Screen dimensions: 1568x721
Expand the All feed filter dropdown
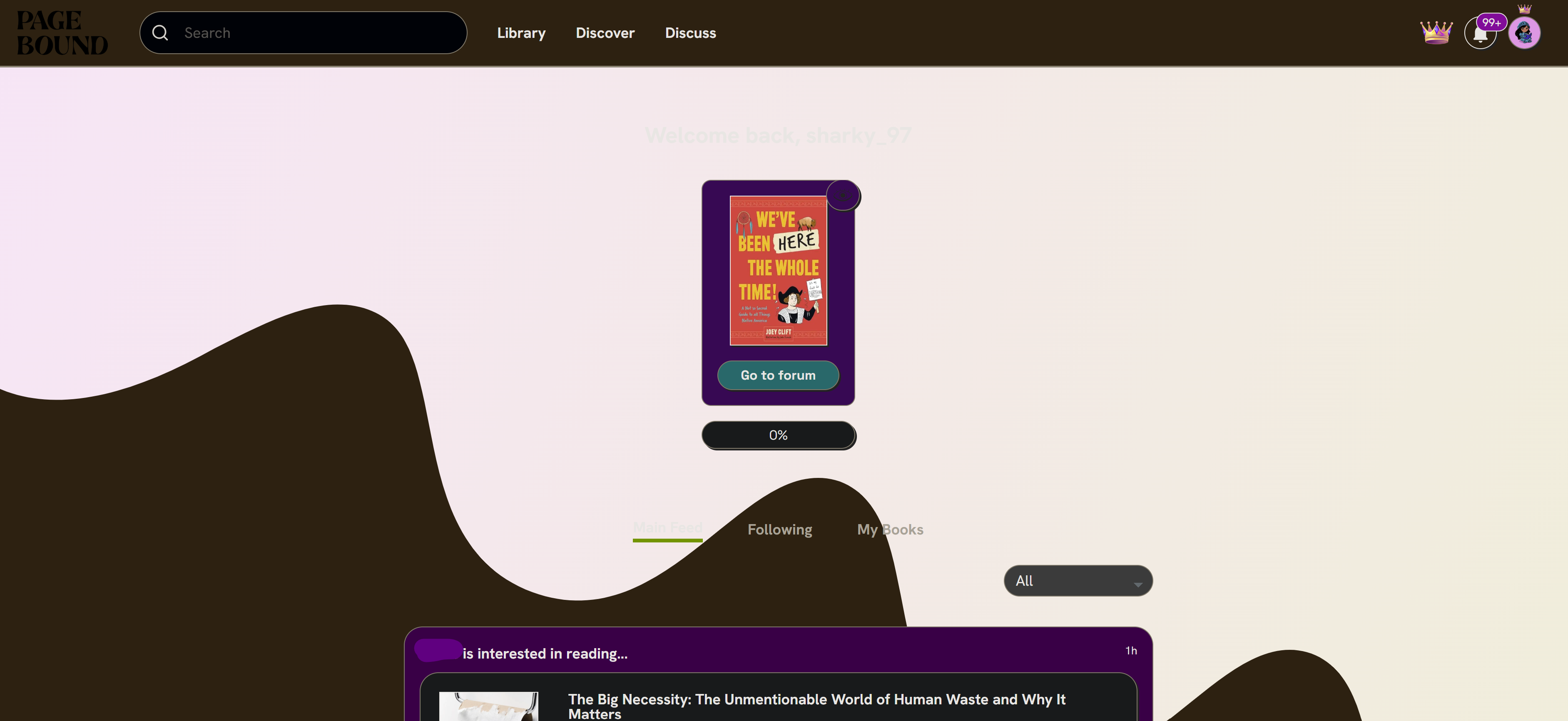pos(1078,580)
